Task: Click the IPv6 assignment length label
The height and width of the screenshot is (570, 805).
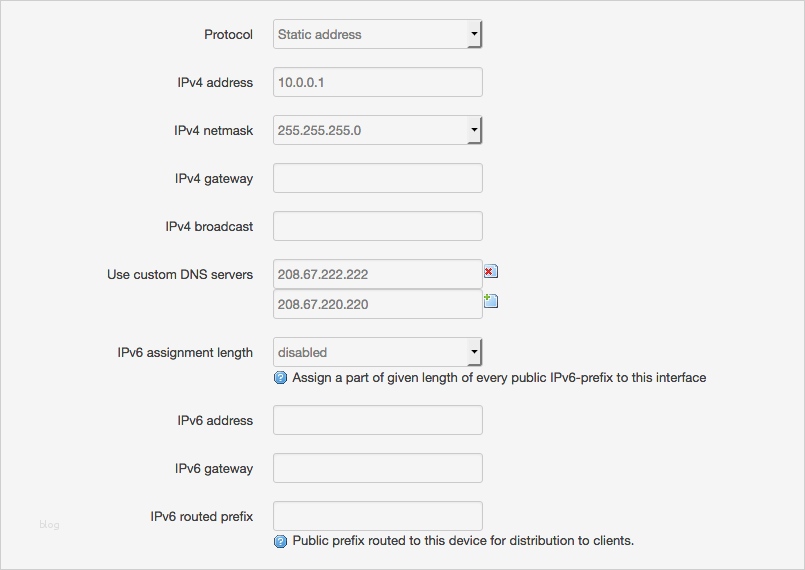Action: (x=185, y=352)
